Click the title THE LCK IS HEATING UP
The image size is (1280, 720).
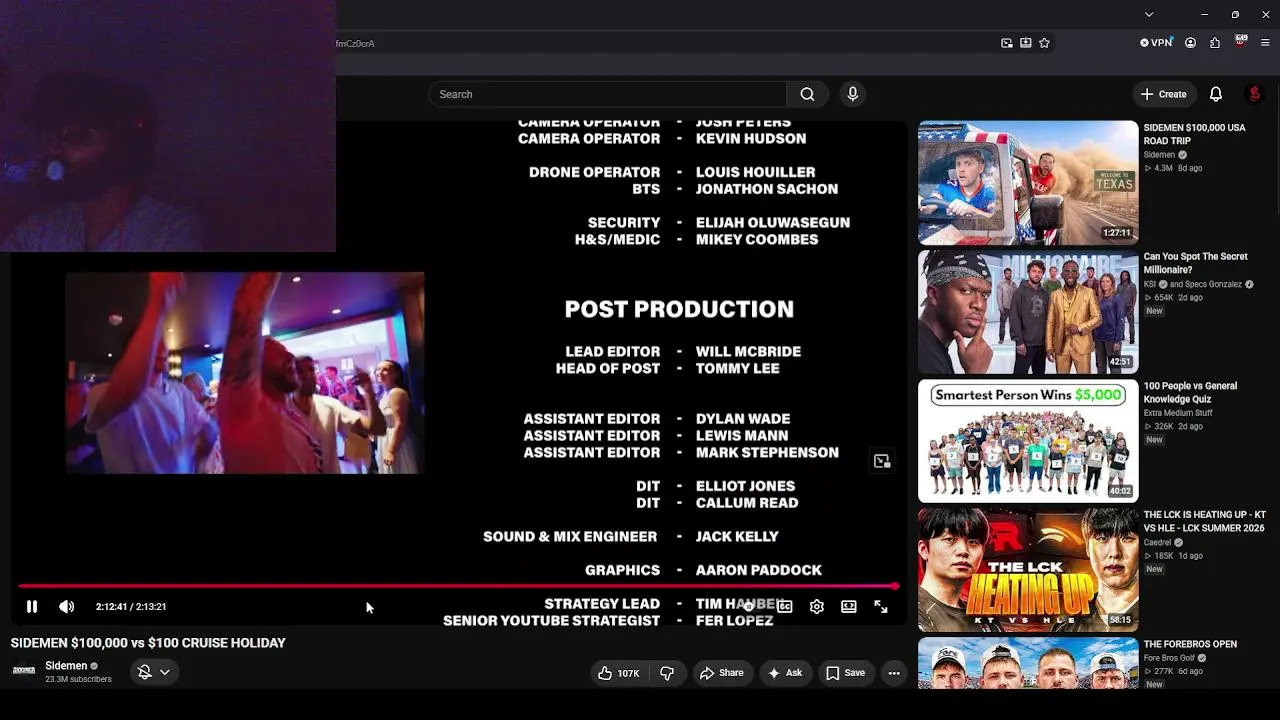[x=1204, y=521]
